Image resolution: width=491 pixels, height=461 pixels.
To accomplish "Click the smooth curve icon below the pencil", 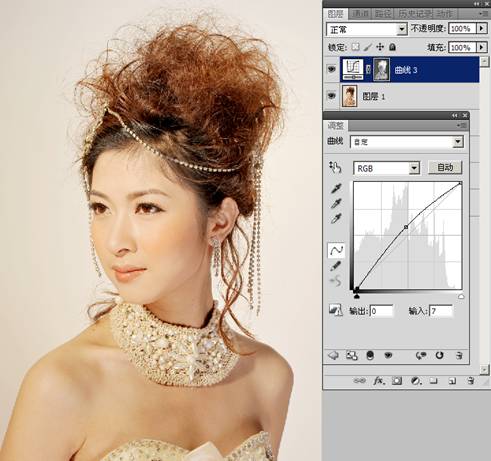I will click(x=336, y=281).
